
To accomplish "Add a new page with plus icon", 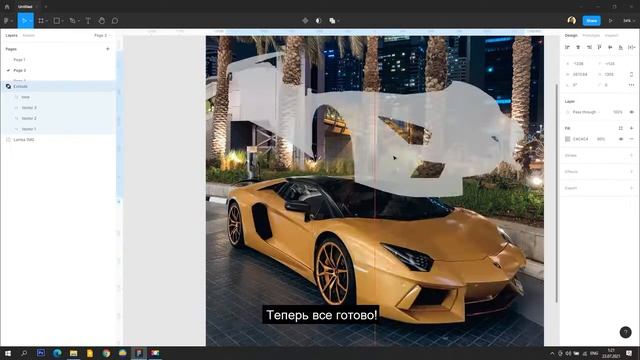I will pos(108,49).
